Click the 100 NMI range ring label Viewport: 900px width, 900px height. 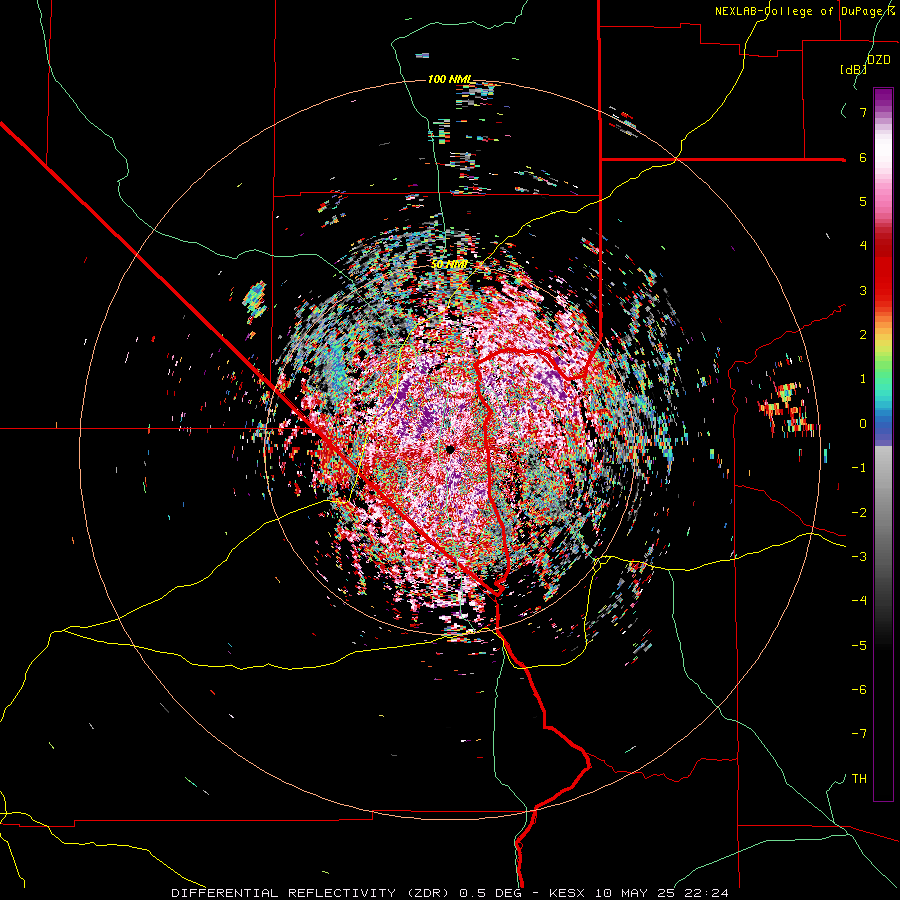(449, 79)
